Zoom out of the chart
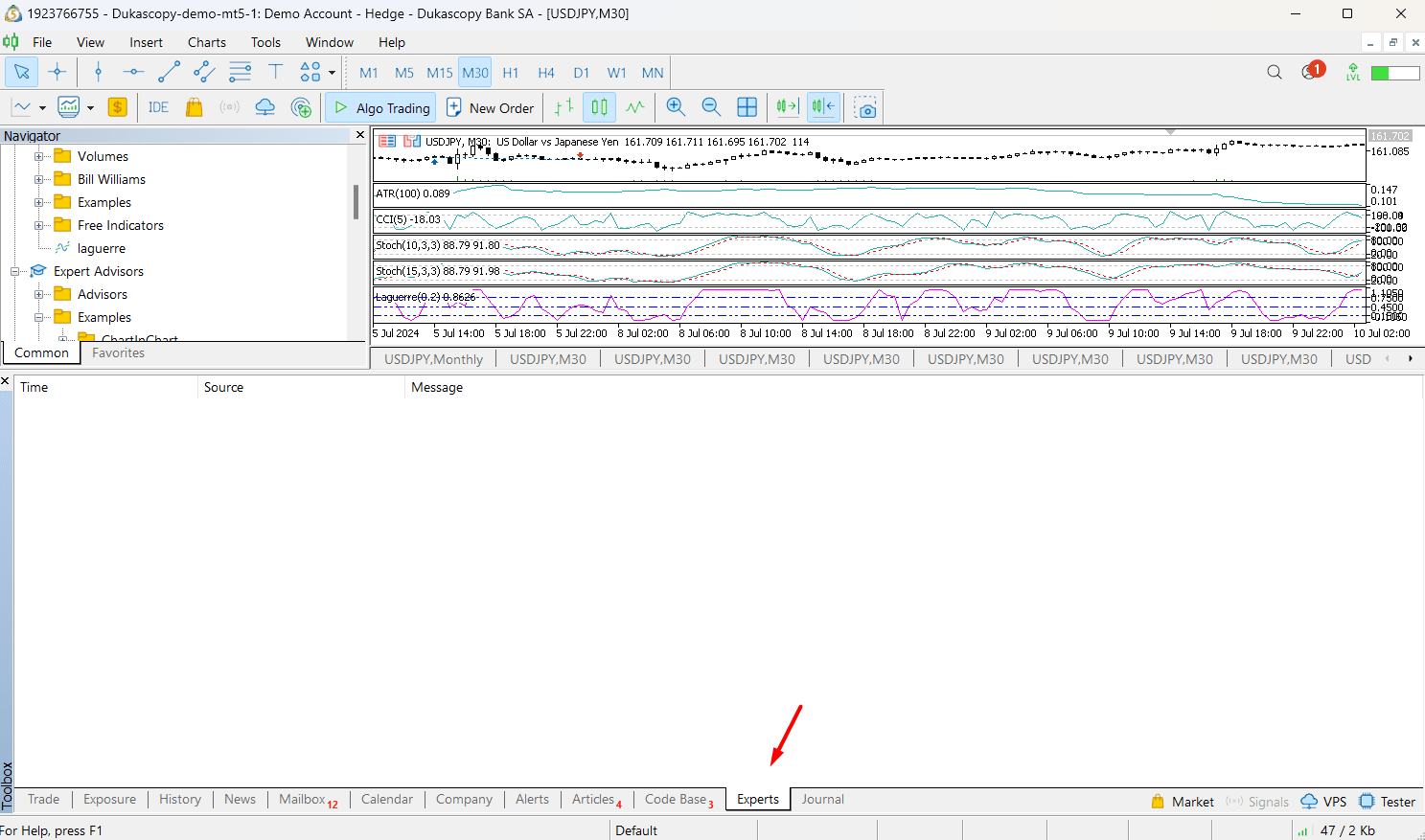Image resolution: width=1425 pixels, height=840 pixels. (711, 107)
